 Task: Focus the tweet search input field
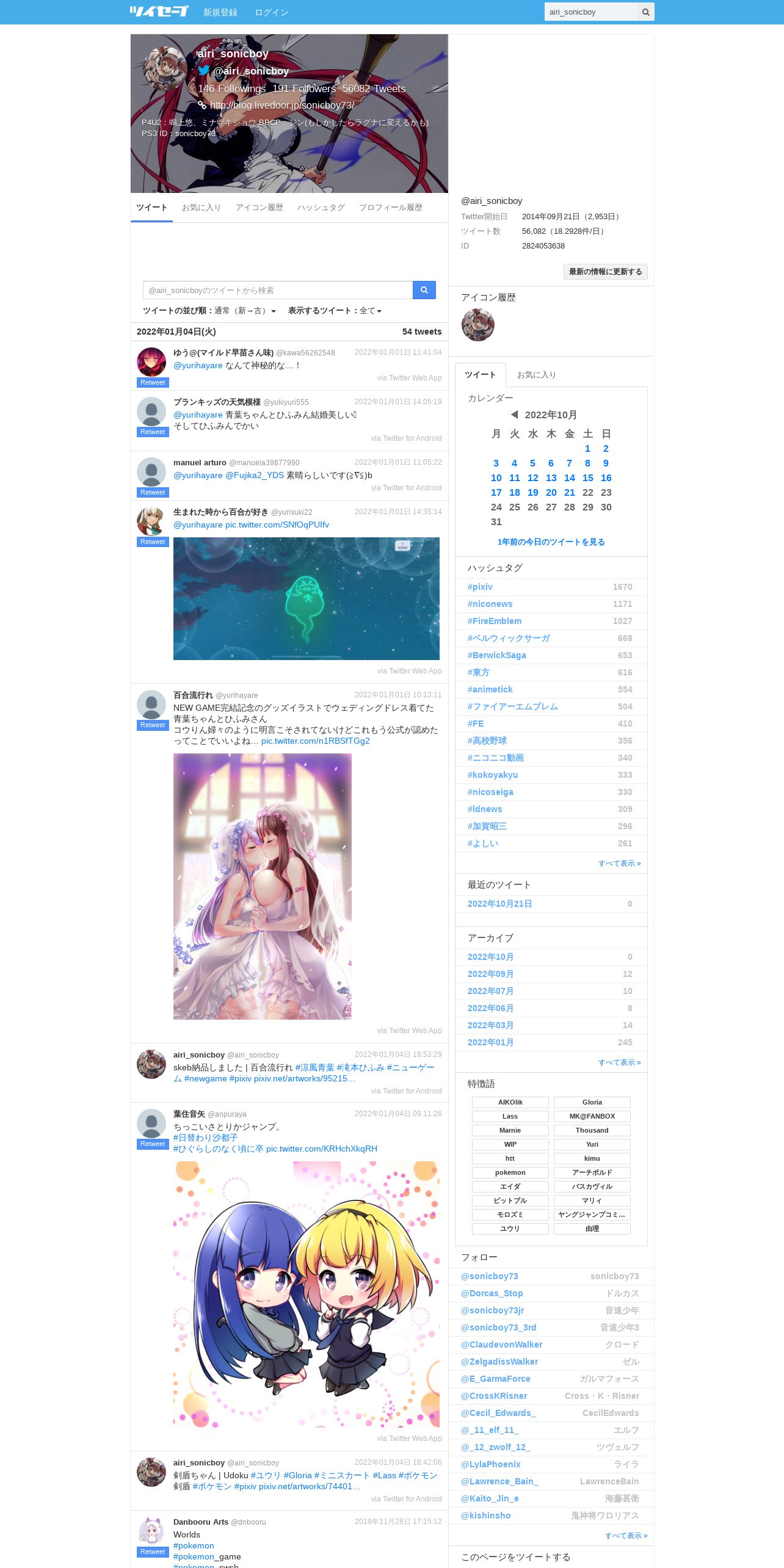278,290
